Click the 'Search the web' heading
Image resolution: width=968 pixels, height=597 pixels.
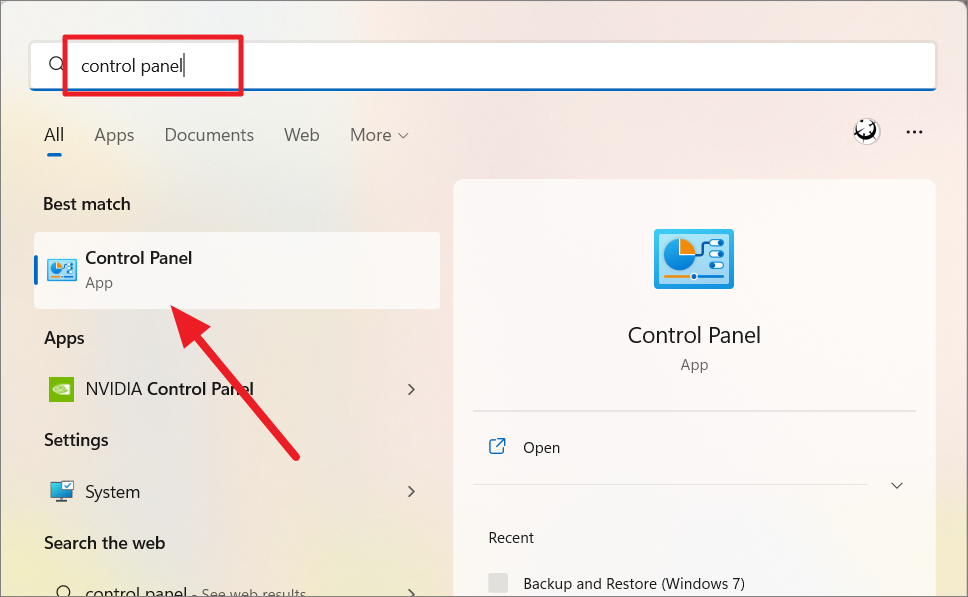point(104,543)
